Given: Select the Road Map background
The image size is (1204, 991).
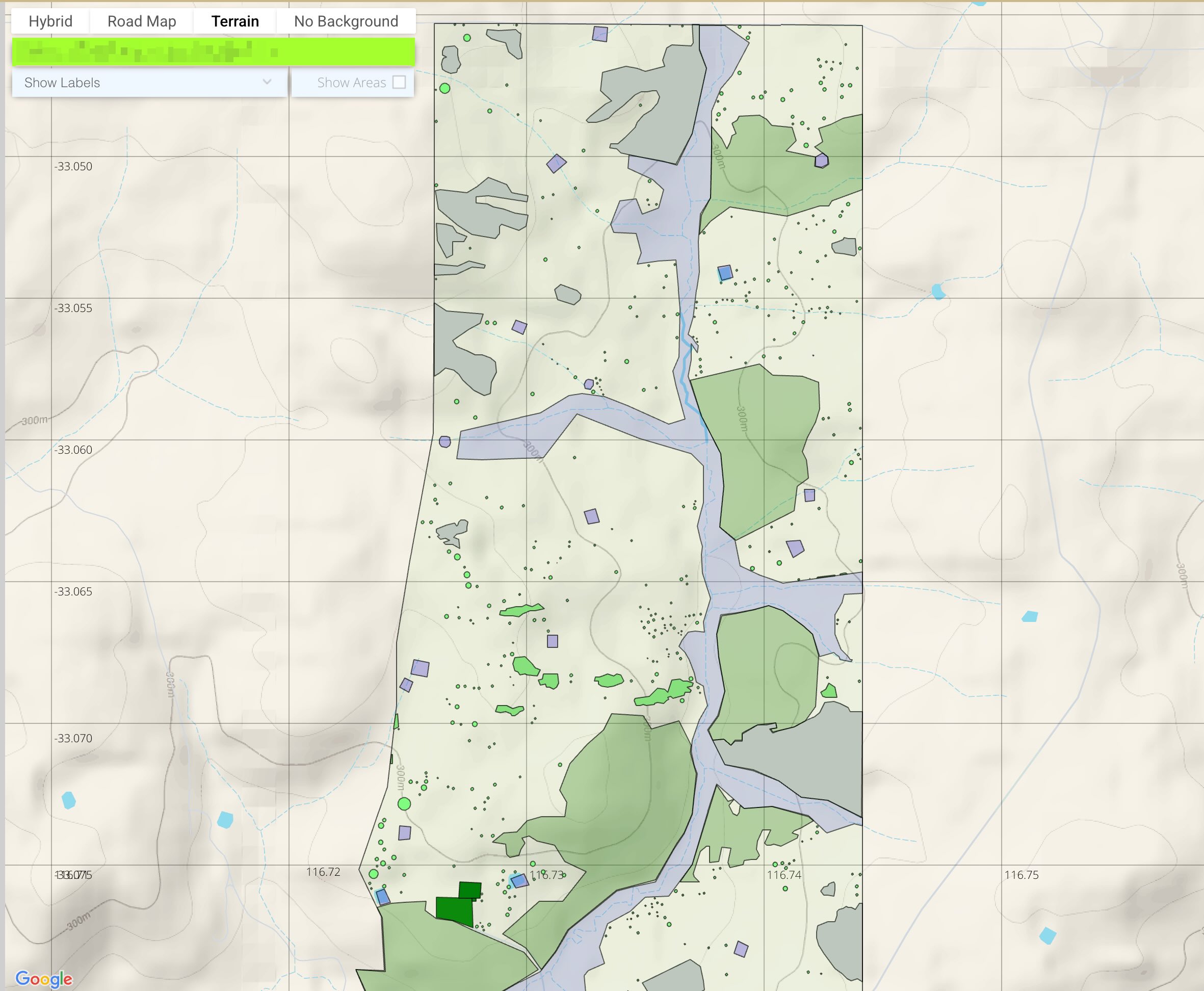Looking at the screenshot, I should [x=142, y=21].
